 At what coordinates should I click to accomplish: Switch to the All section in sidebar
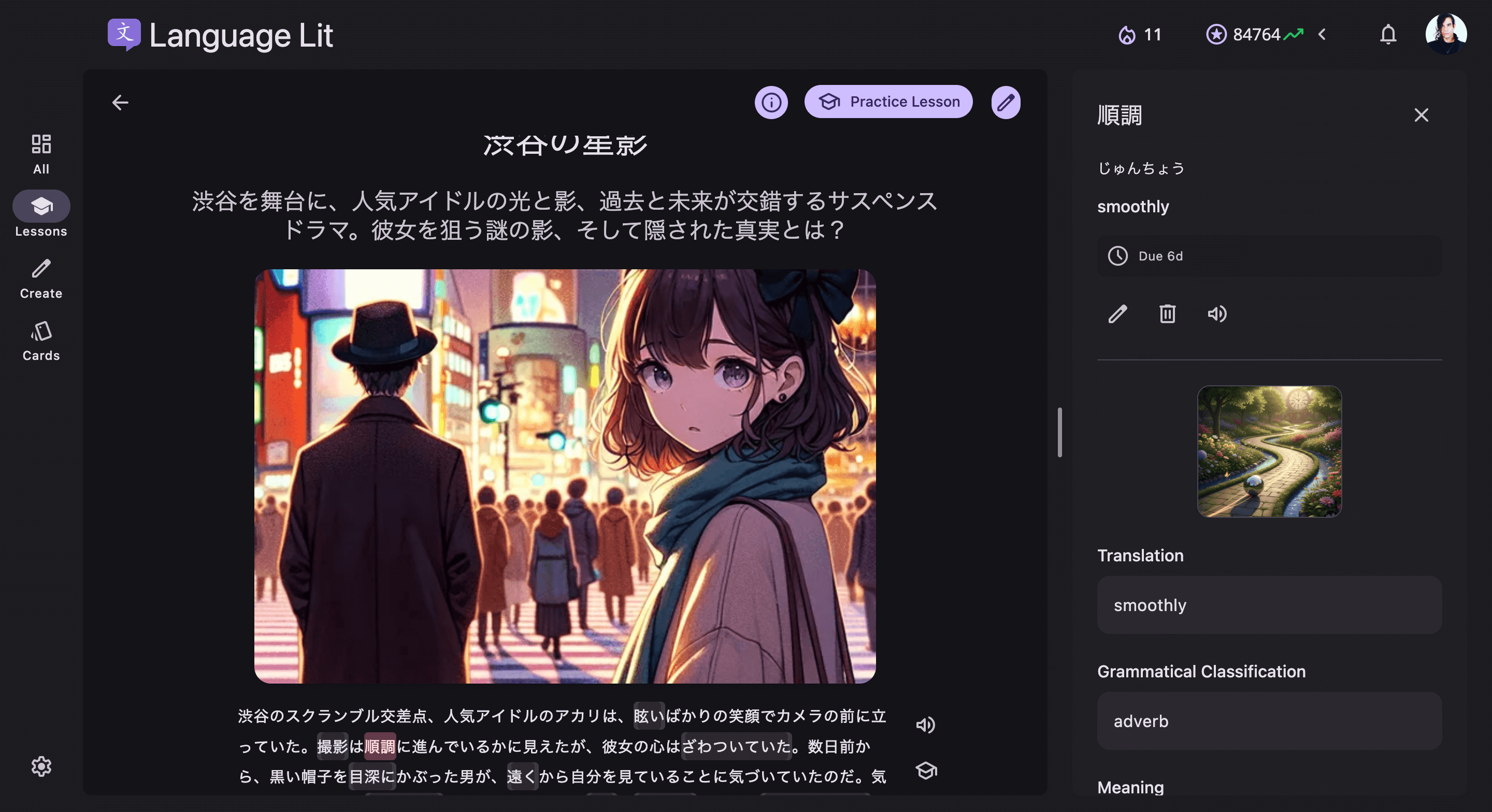point(41,154)
